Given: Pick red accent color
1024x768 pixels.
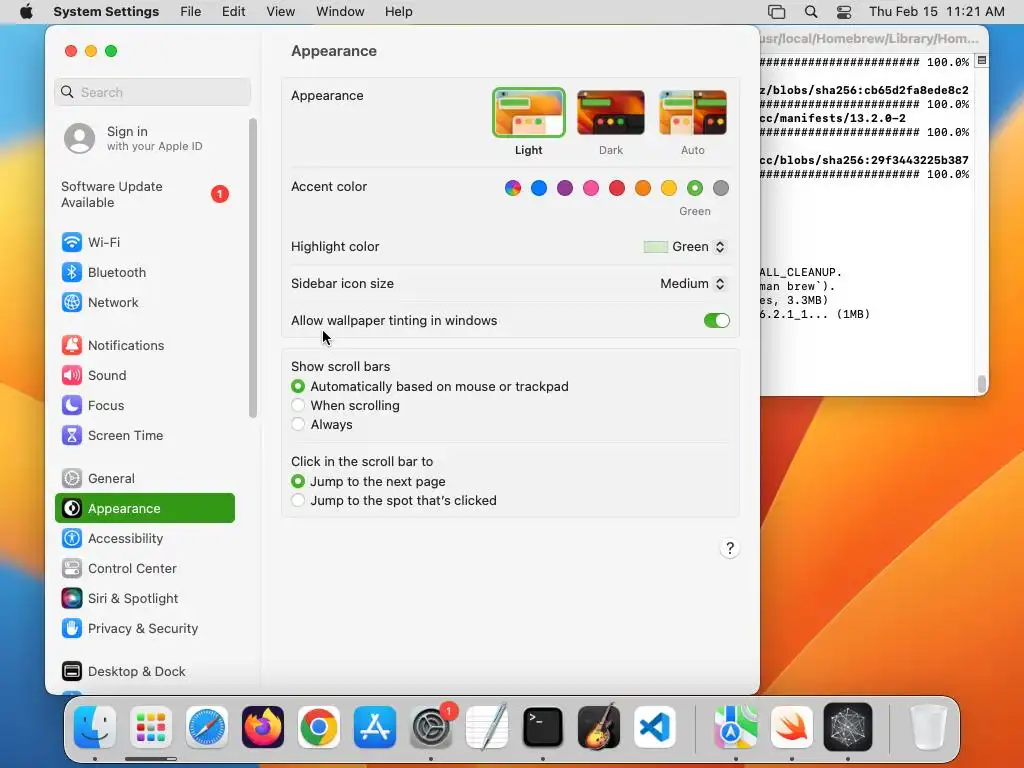Looking at the screenshot, I should pyautogui.click(x=617, y=189).
